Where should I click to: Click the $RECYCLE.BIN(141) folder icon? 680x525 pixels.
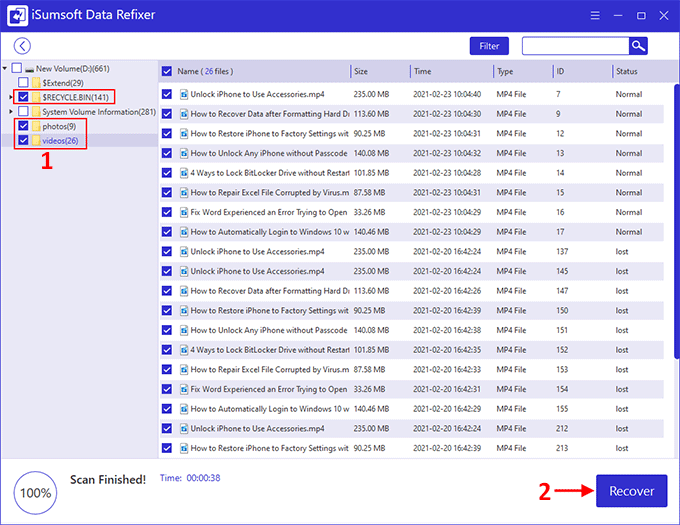pos(36,97)
